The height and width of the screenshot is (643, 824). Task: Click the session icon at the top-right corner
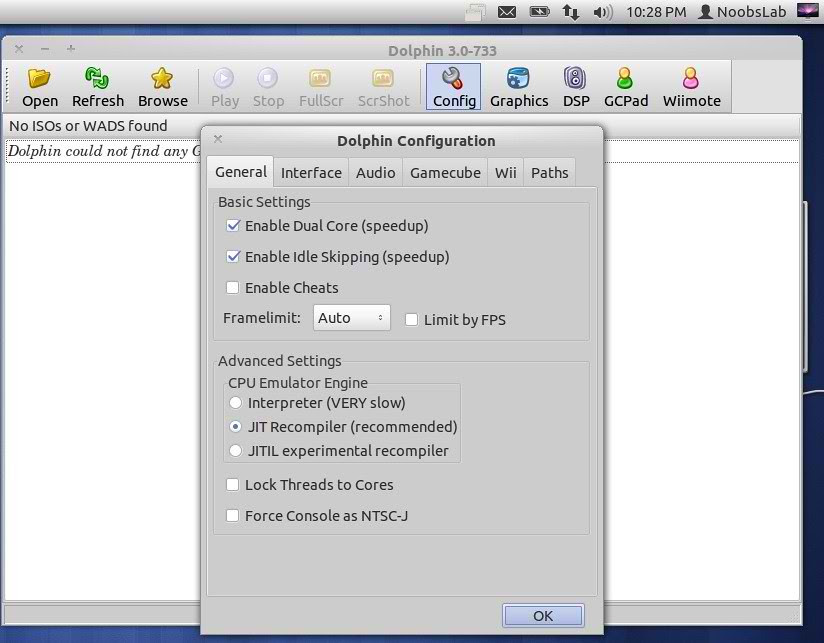tap(808, 11)
